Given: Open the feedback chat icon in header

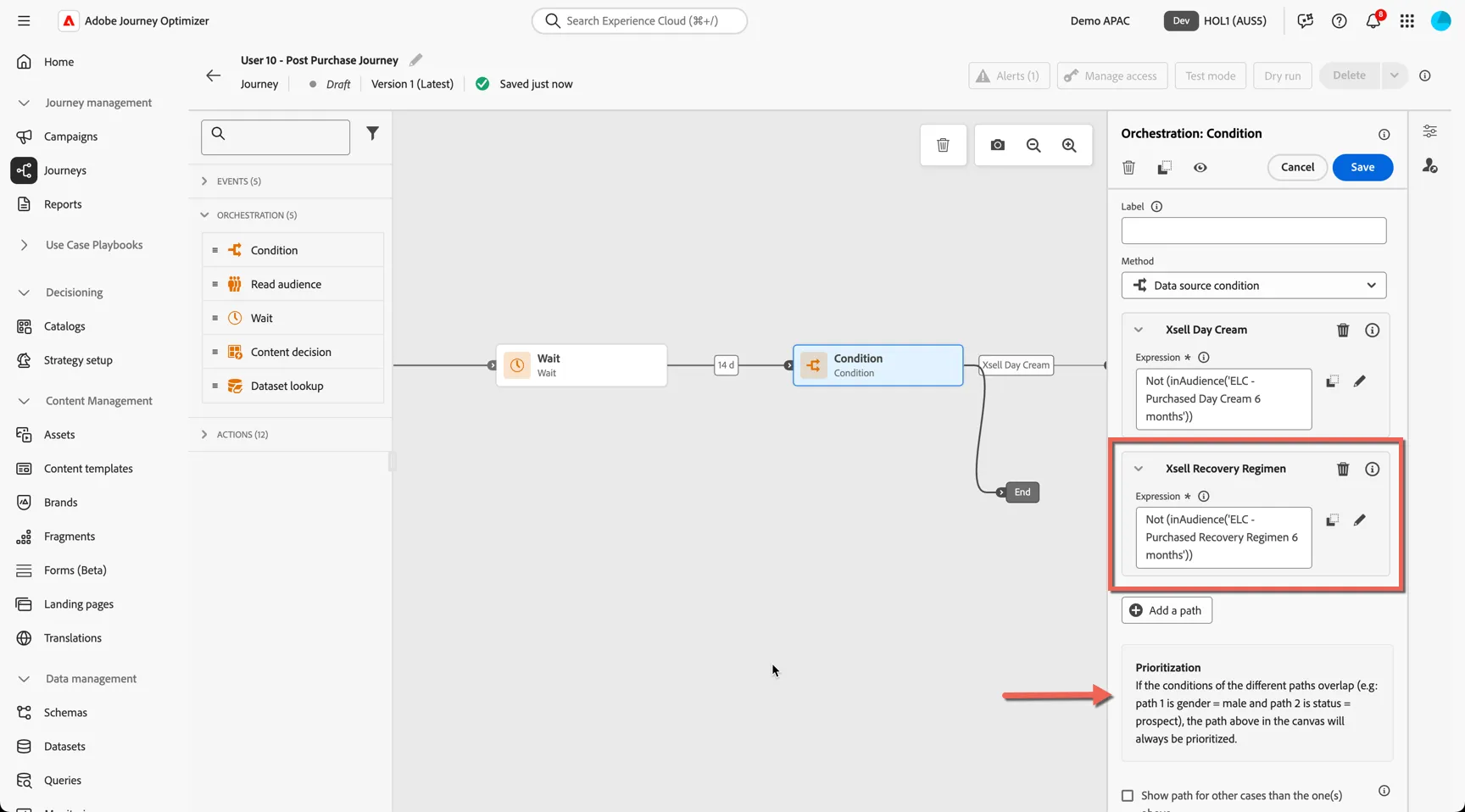Looking at the screenshot, I should [1305, 20].
